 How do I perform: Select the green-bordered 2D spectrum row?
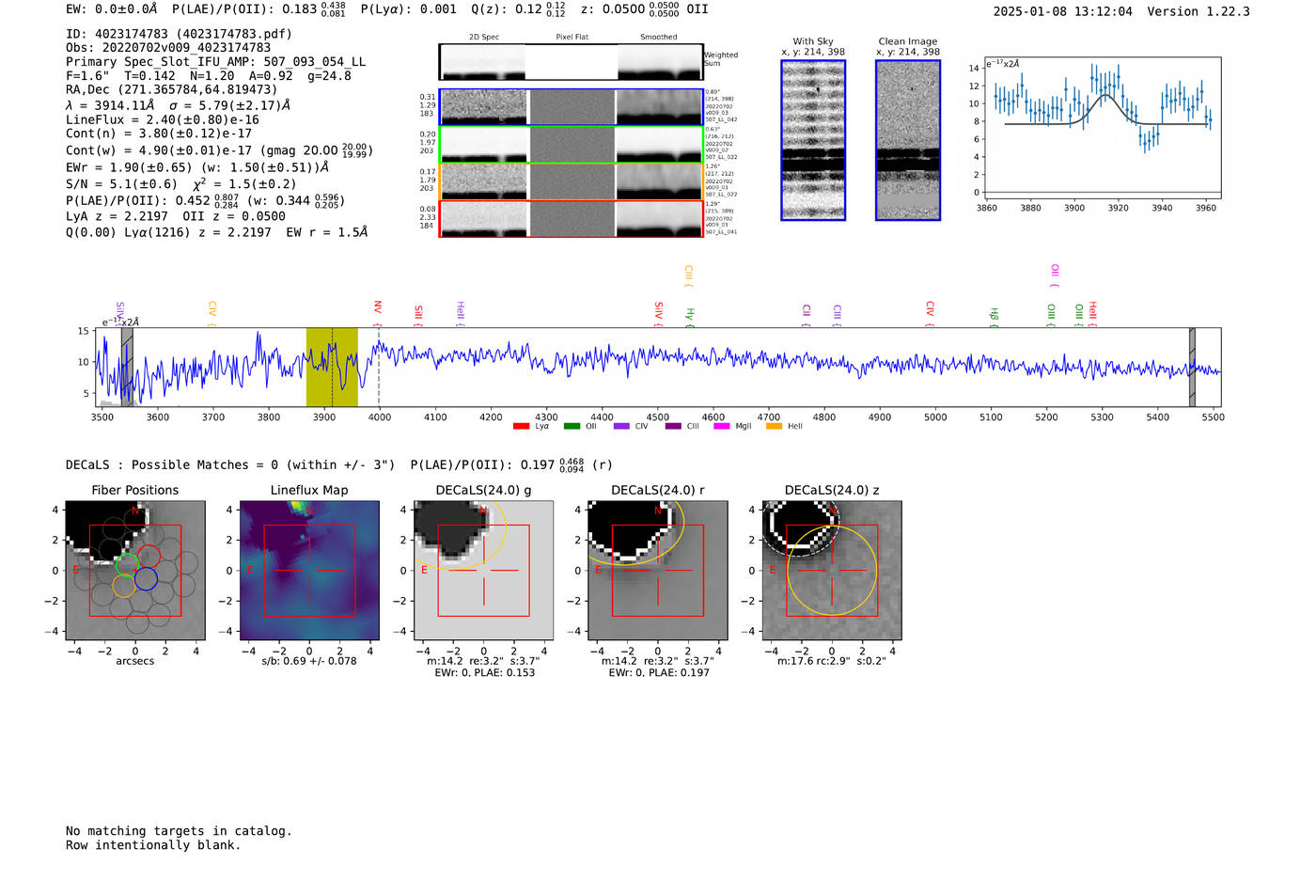[571, 144]
